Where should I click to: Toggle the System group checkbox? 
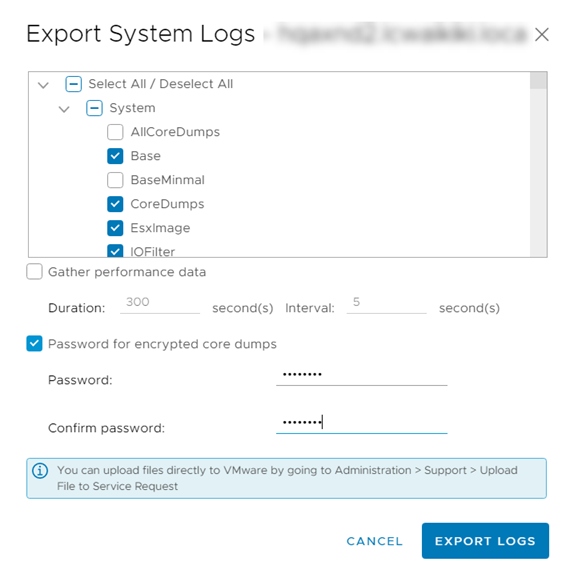point(94,108)
